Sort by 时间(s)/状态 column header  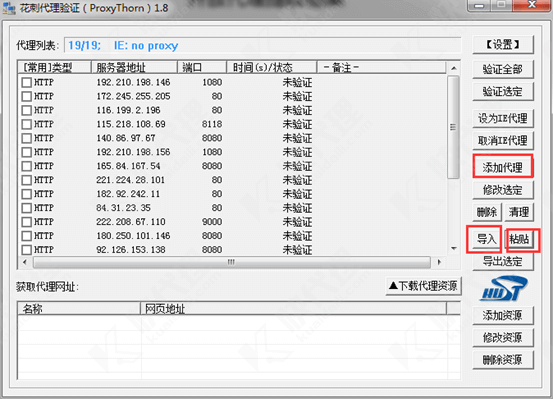[x=272, y=67]
